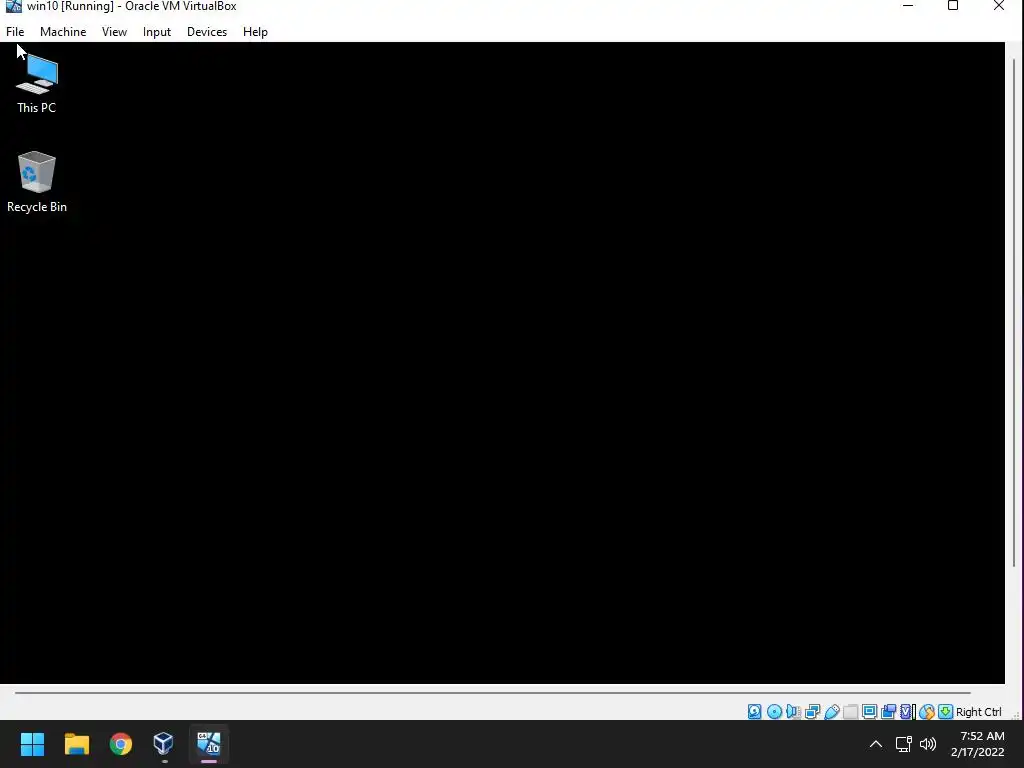Click the audio status indicator

point(793,712)
